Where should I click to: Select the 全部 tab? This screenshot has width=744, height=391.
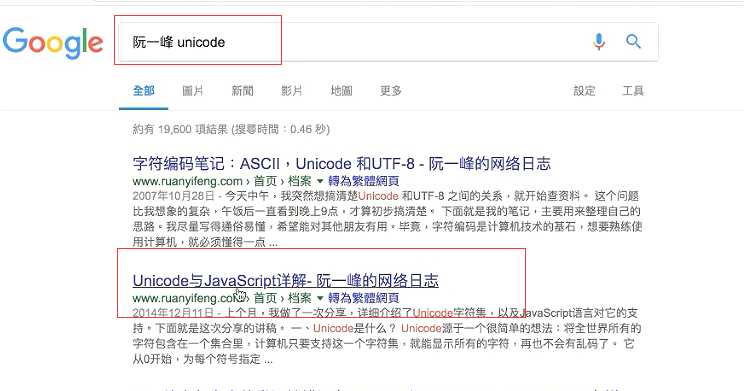pos(144,90)
